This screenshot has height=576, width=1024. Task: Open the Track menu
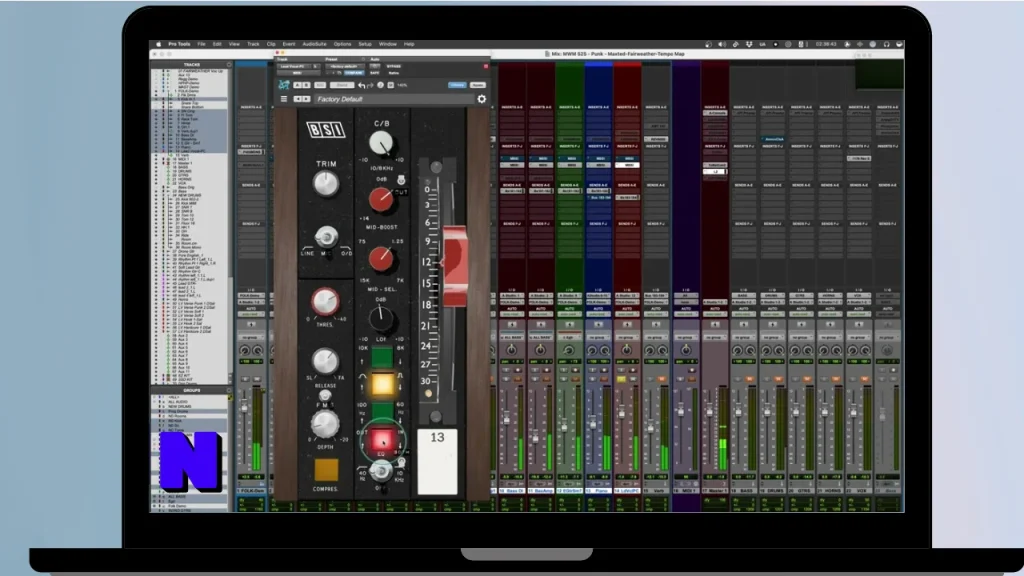click(x=253, y=44)
